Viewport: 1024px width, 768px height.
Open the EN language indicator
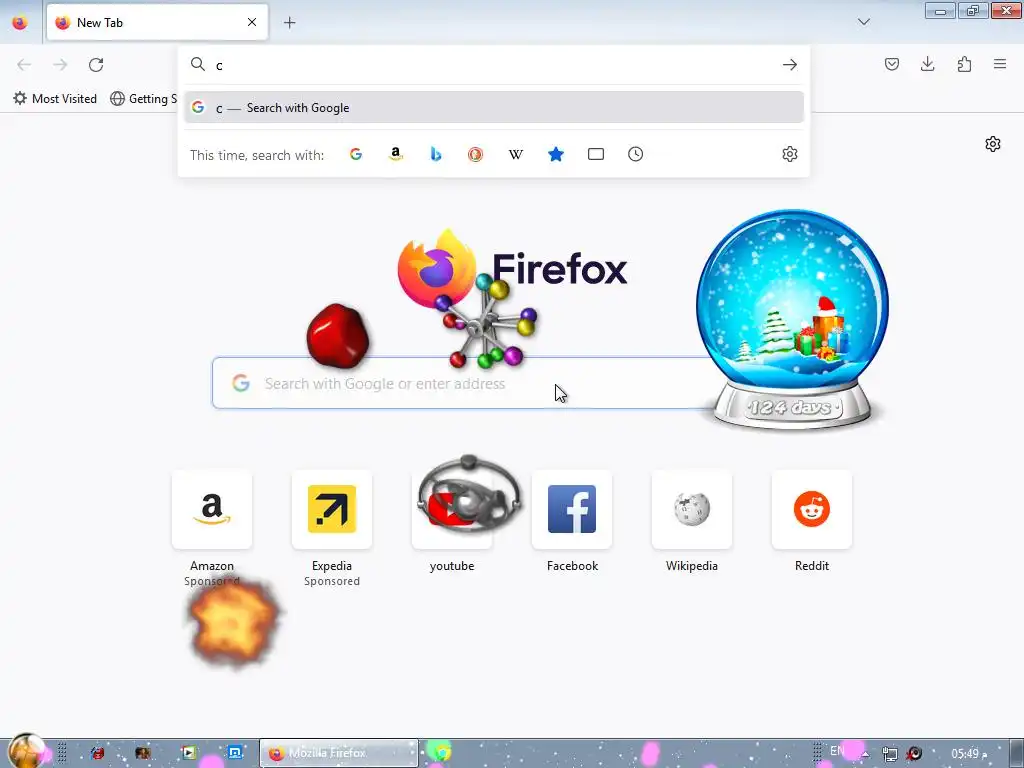838,751
